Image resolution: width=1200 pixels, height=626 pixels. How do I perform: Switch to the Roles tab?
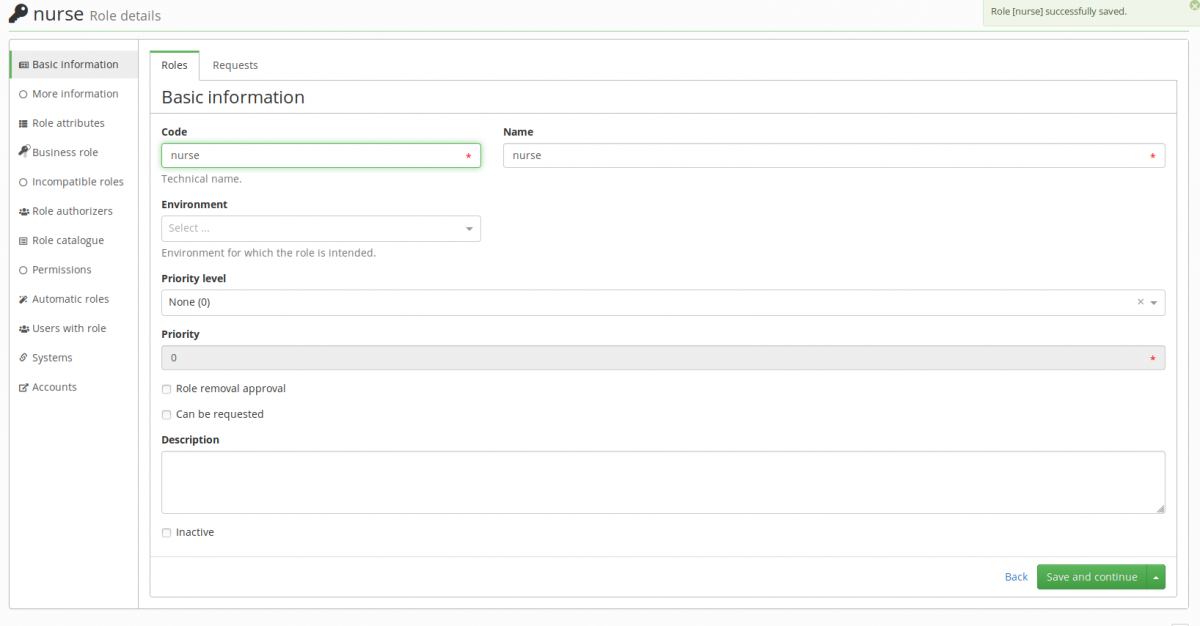point(174,65)
